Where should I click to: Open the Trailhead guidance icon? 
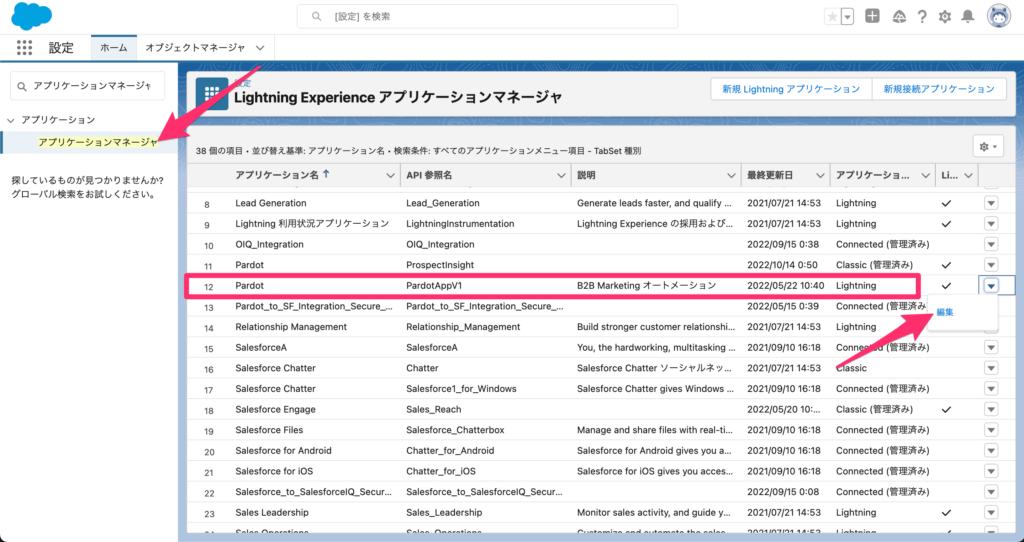(x=899, y=17)
